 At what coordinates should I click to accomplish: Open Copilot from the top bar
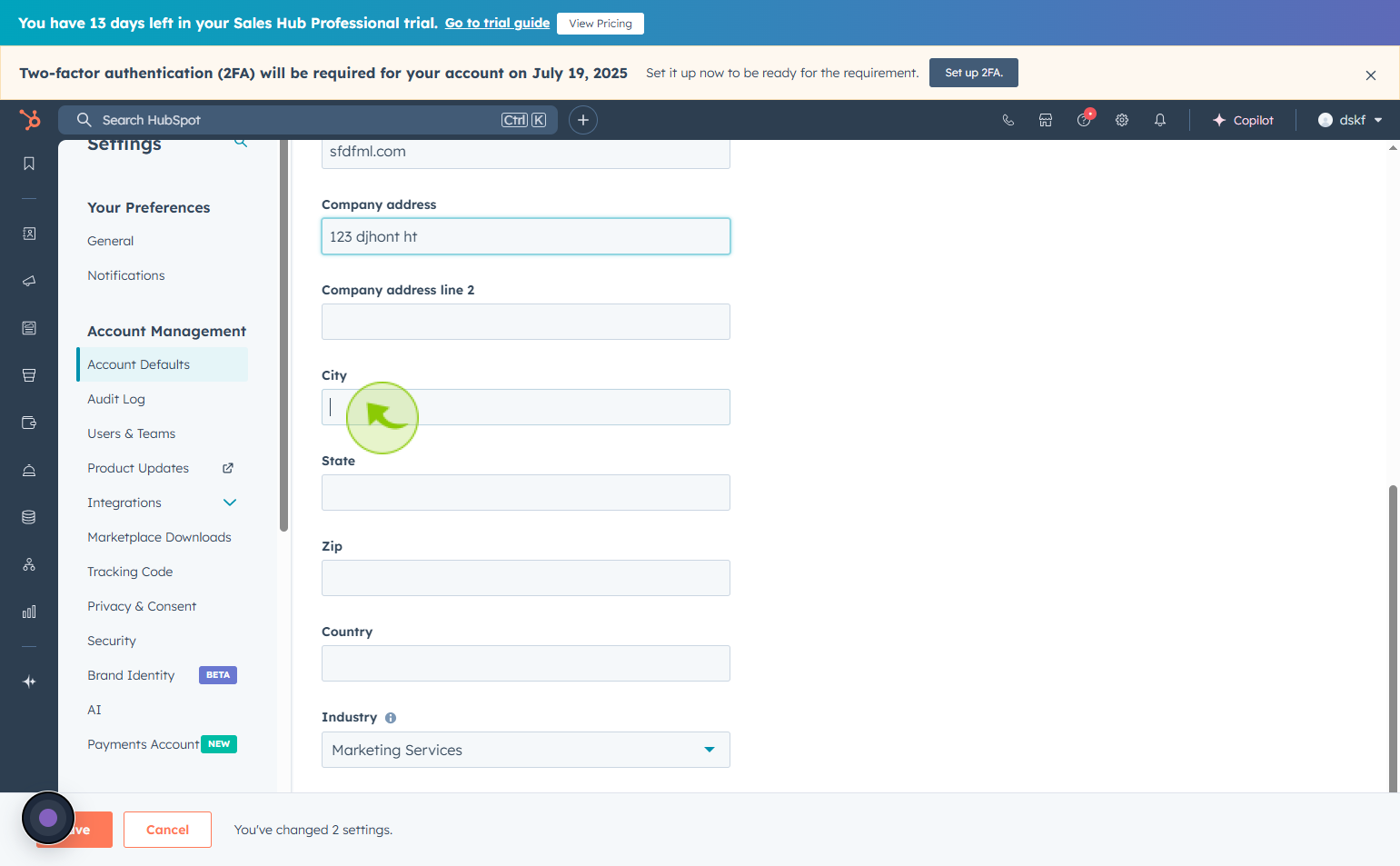pos(1243,120)
